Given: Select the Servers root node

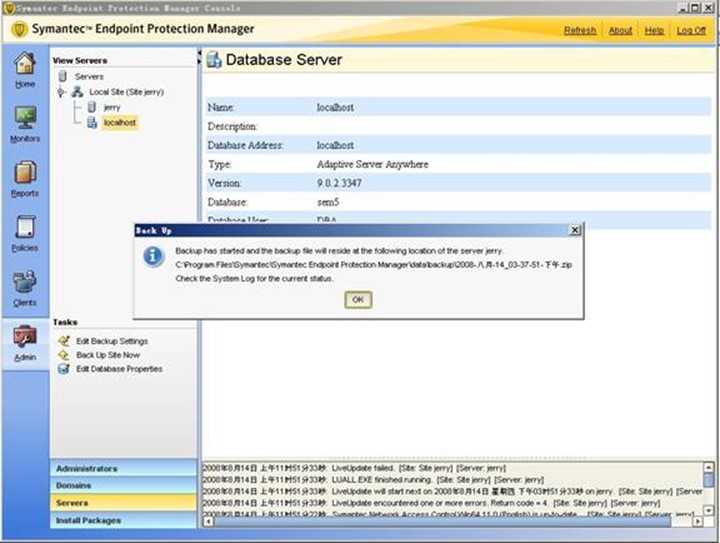Looking at the screenshot, I should (x=89, y=76).
